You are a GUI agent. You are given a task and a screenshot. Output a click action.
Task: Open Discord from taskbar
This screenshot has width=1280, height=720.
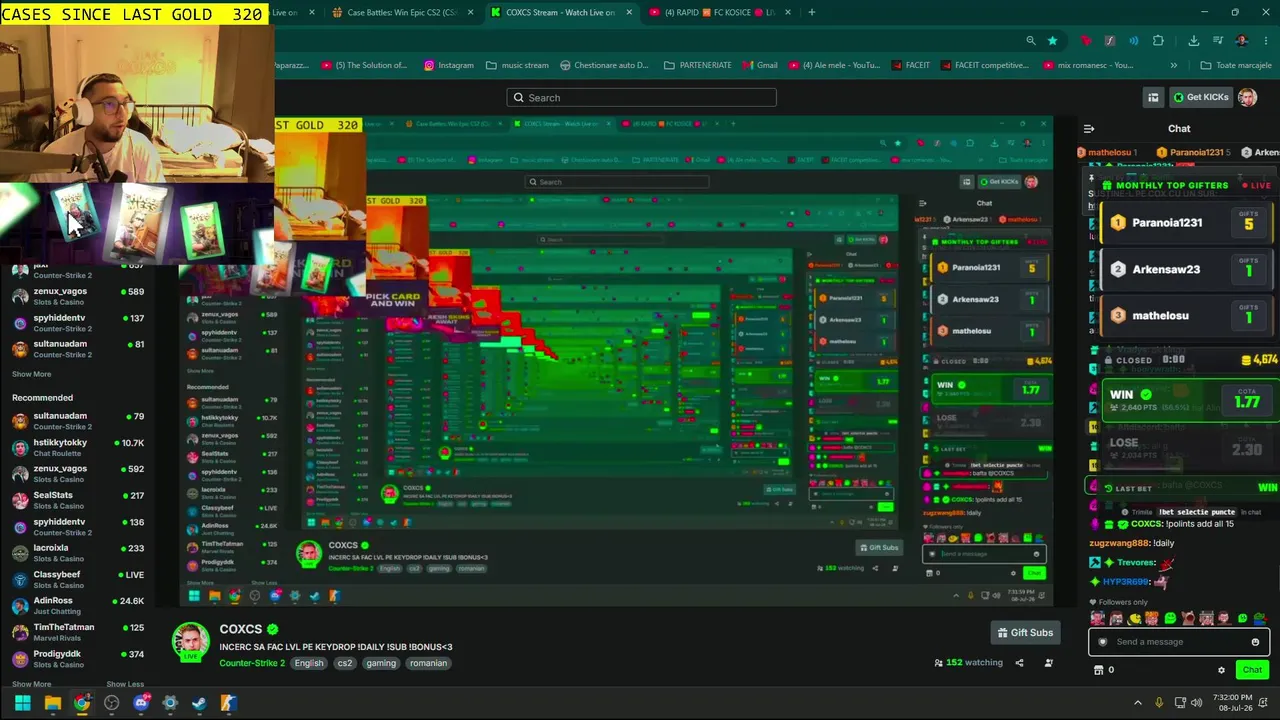click(141, 703)
